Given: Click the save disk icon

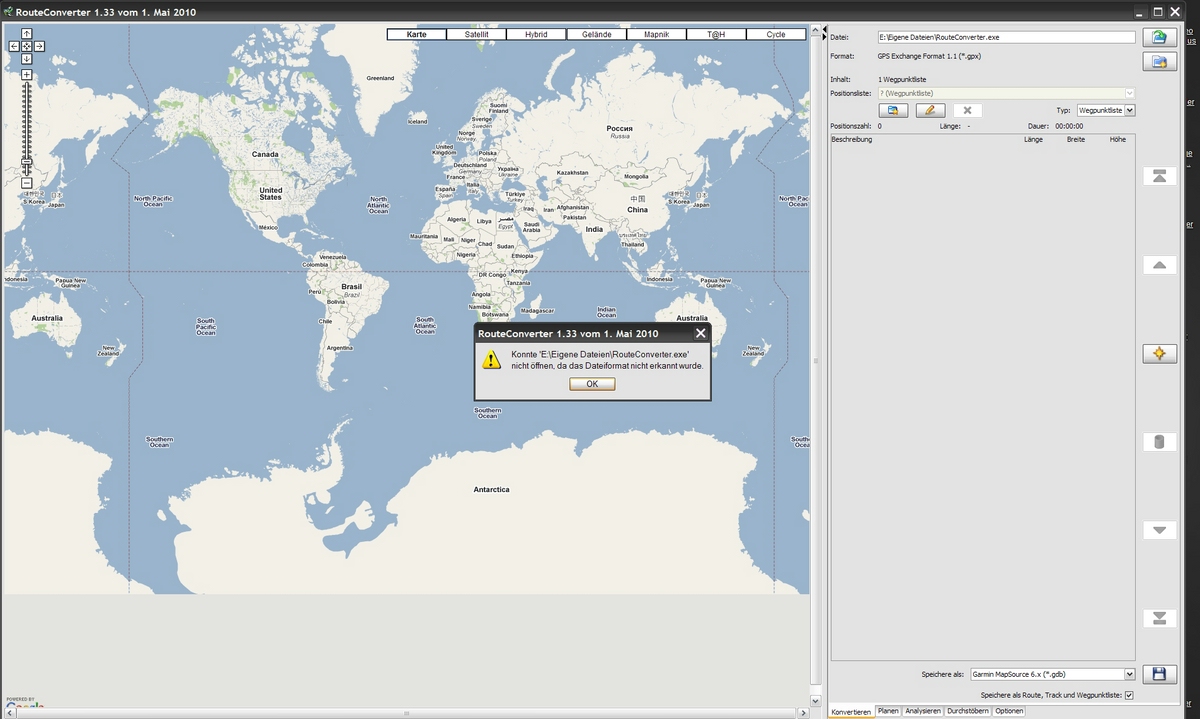Looking at the screenshot, I should (1159, 675).
